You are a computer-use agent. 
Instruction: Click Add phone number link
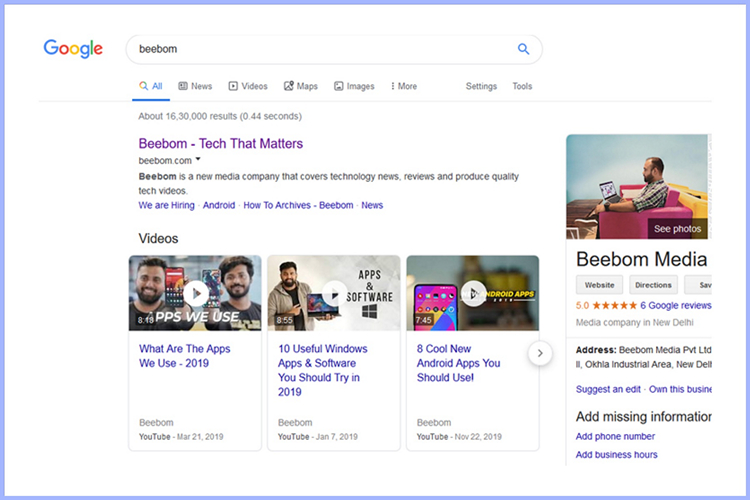tap(615, 436)
